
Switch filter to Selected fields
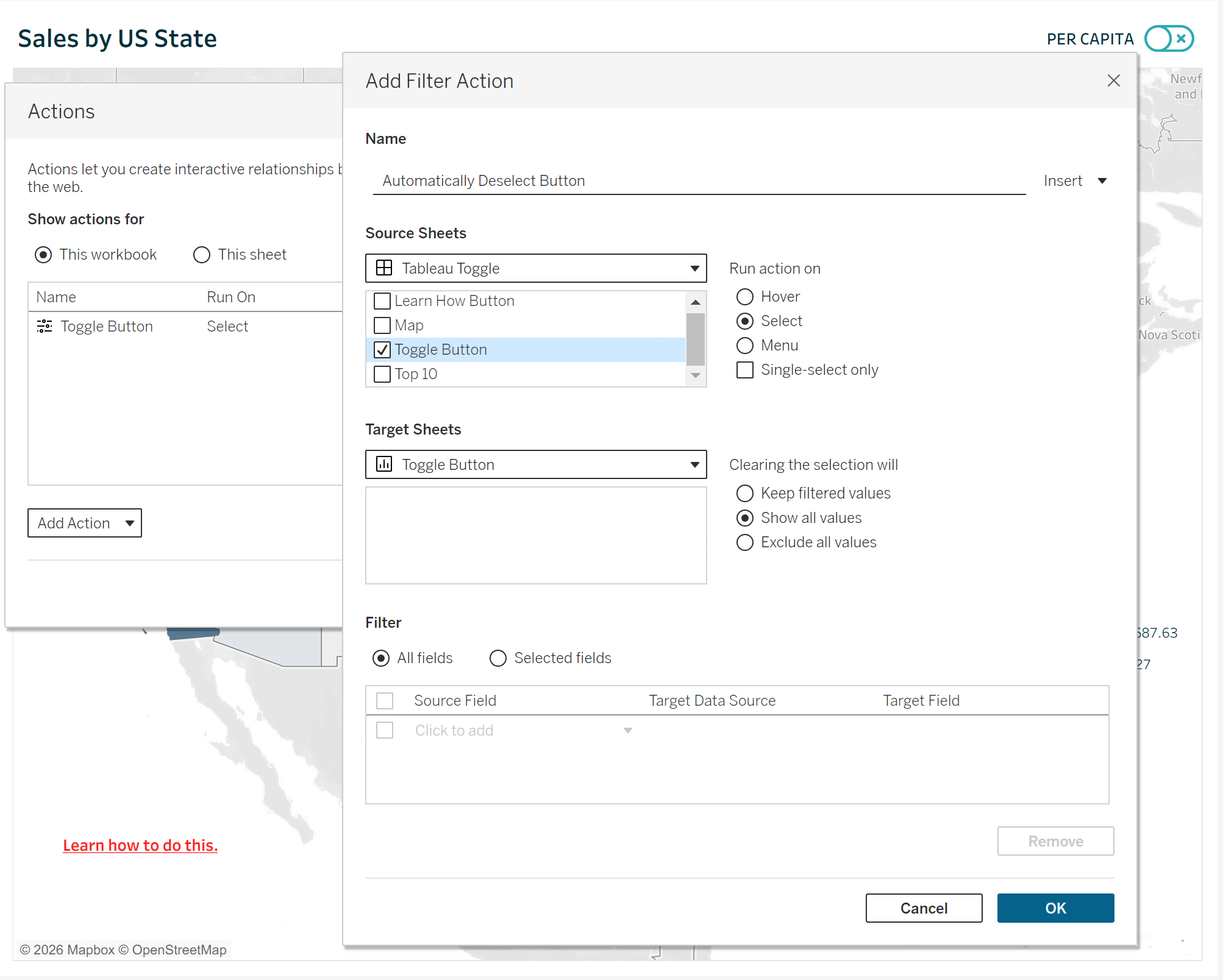(498, 658)
